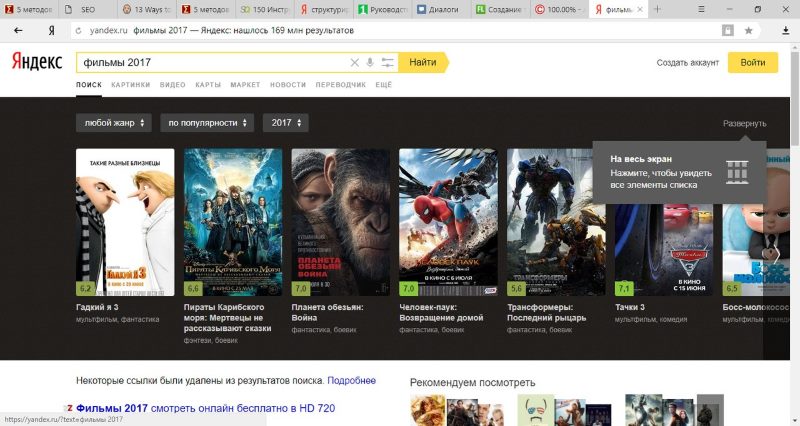This screenshot has width=800, height=426.
Task: Open movie title 'Гадкий я 3'
Action: pos(97,307)
